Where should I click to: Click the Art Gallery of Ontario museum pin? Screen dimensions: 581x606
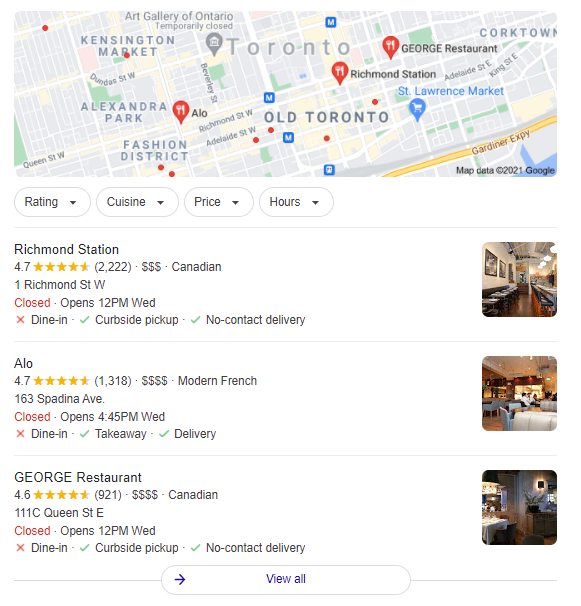pos(214,44)
